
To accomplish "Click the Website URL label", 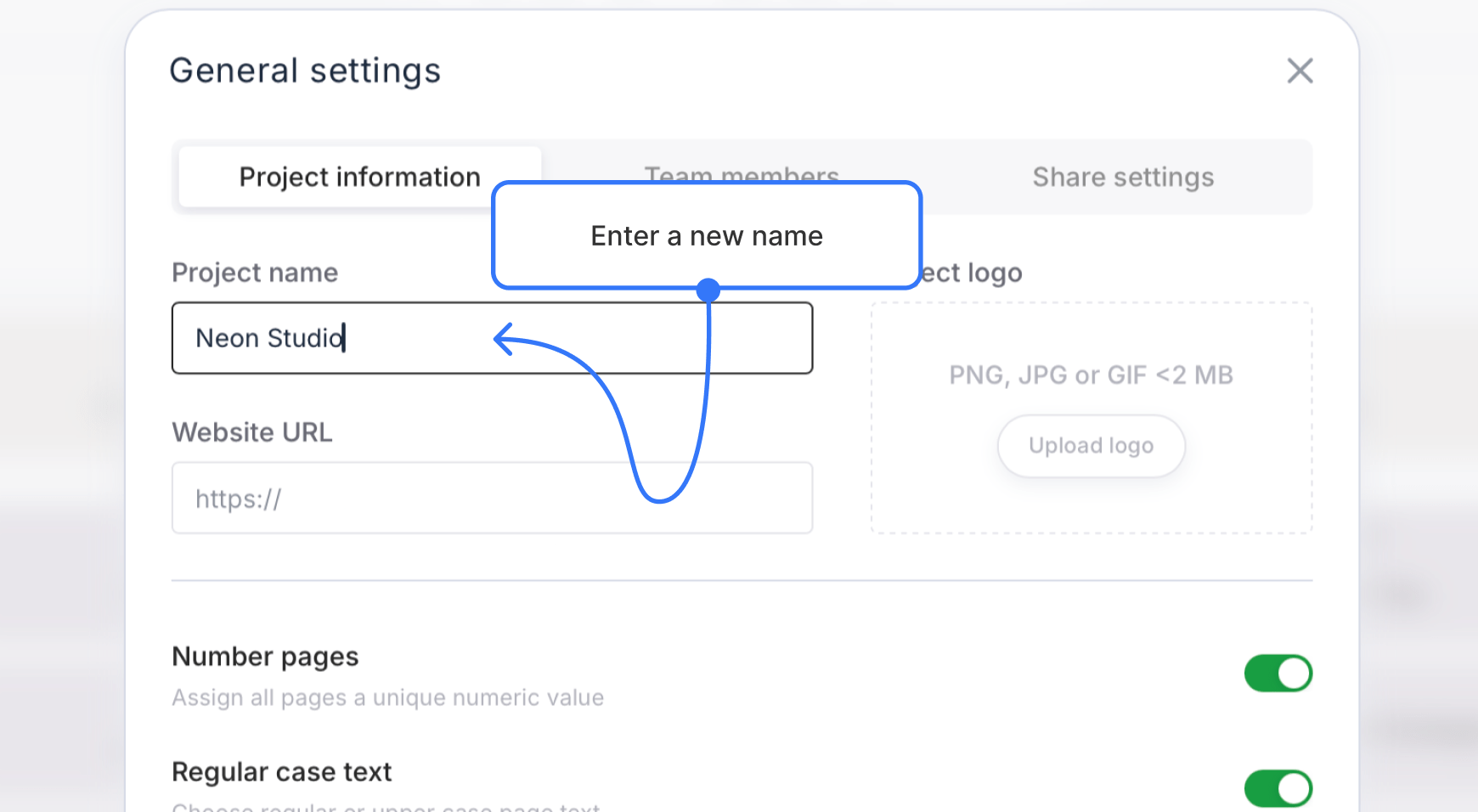I will point(251,431).
